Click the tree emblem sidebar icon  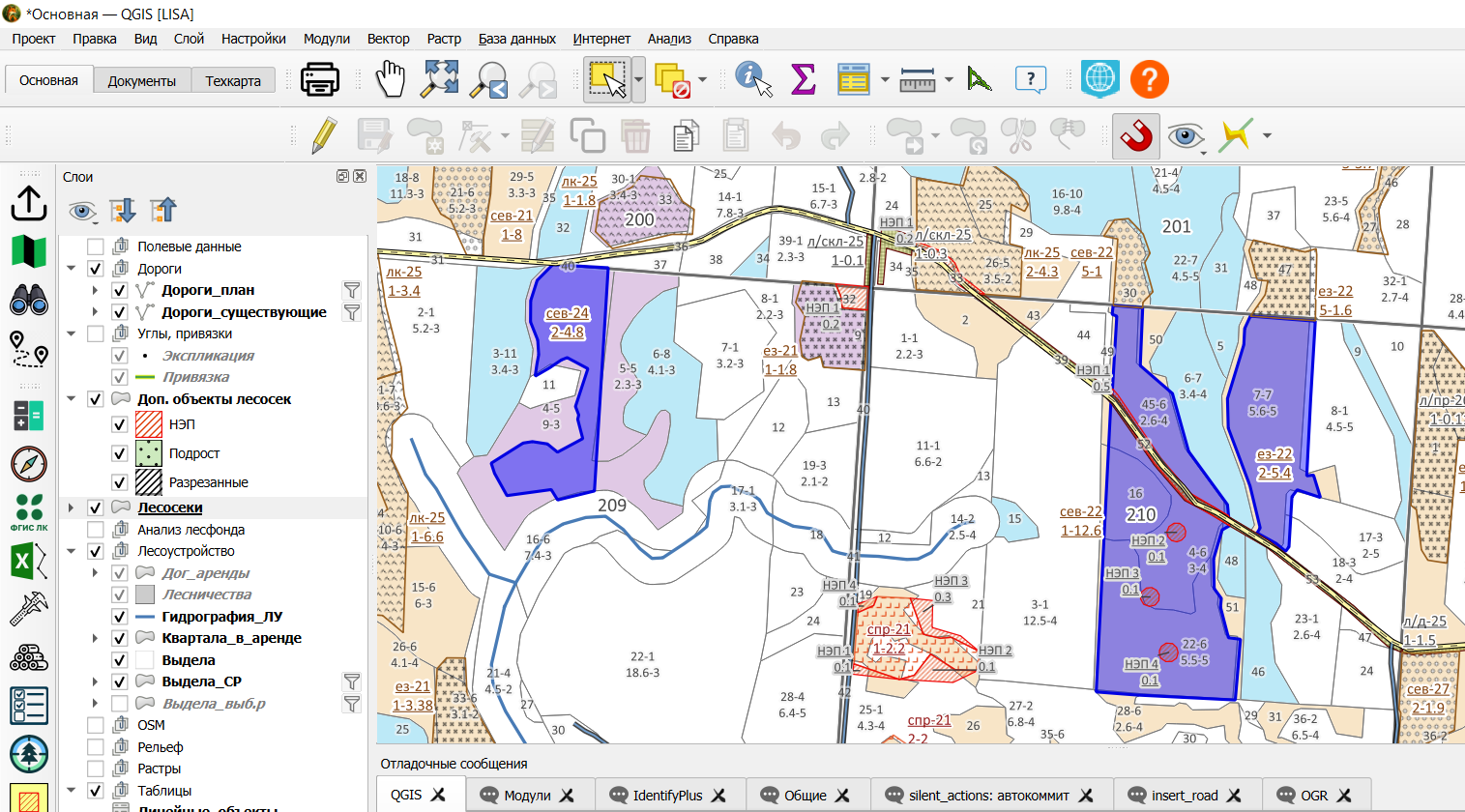[29, 754]
